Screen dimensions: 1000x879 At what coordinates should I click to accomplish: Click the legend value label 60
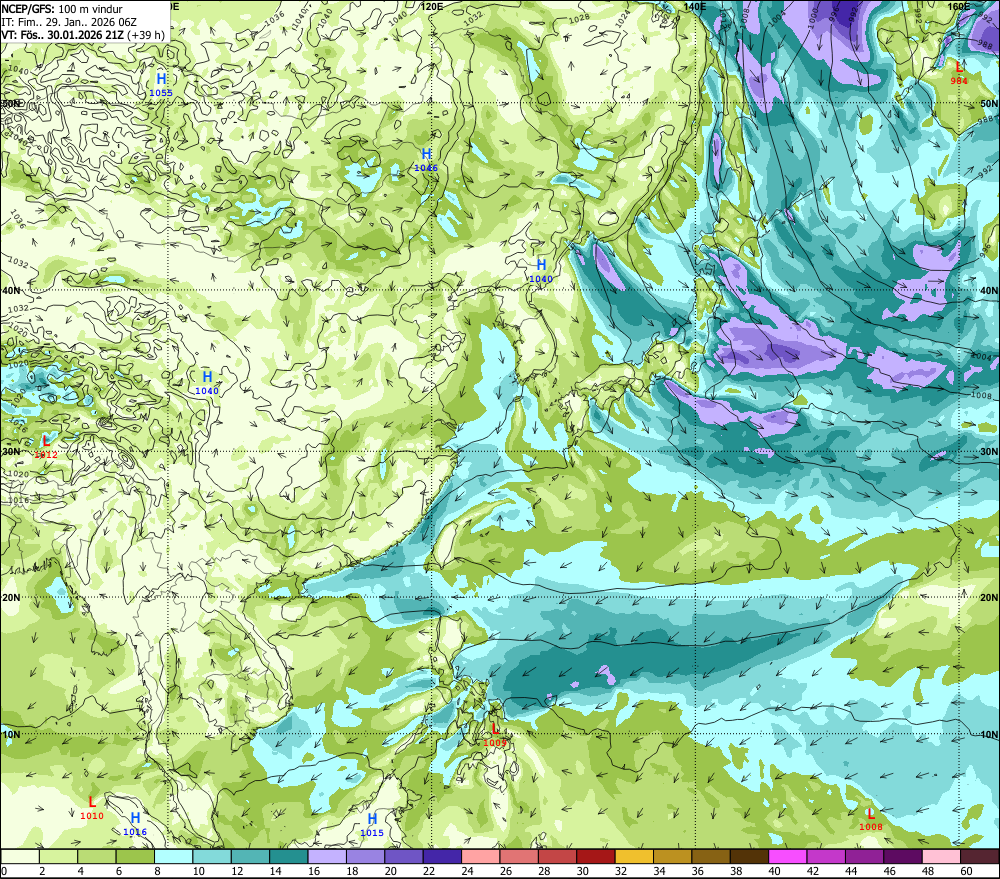pyautogui.click(x=966, y=871)
